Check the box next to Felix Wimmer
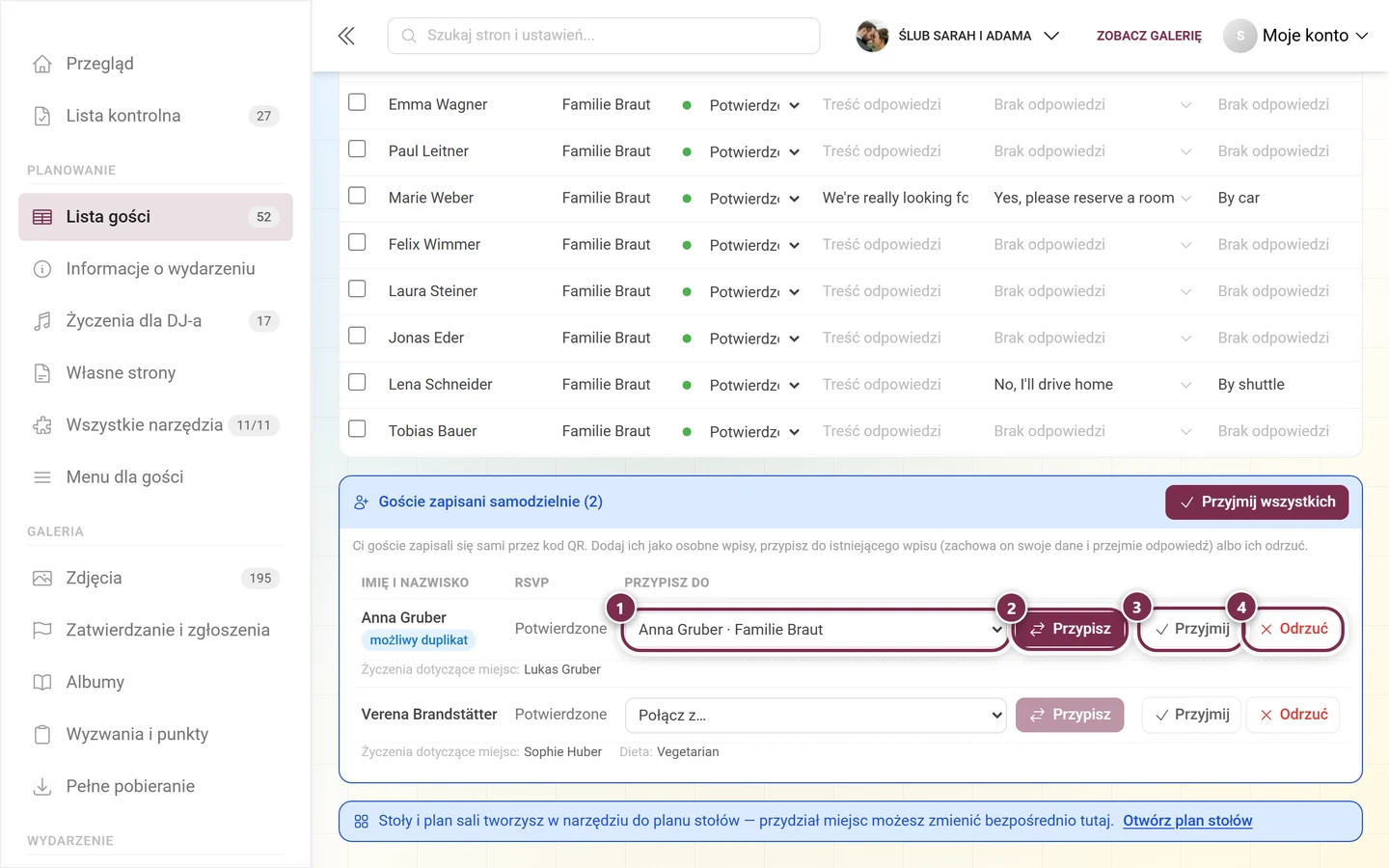 [x=357, y=242]
